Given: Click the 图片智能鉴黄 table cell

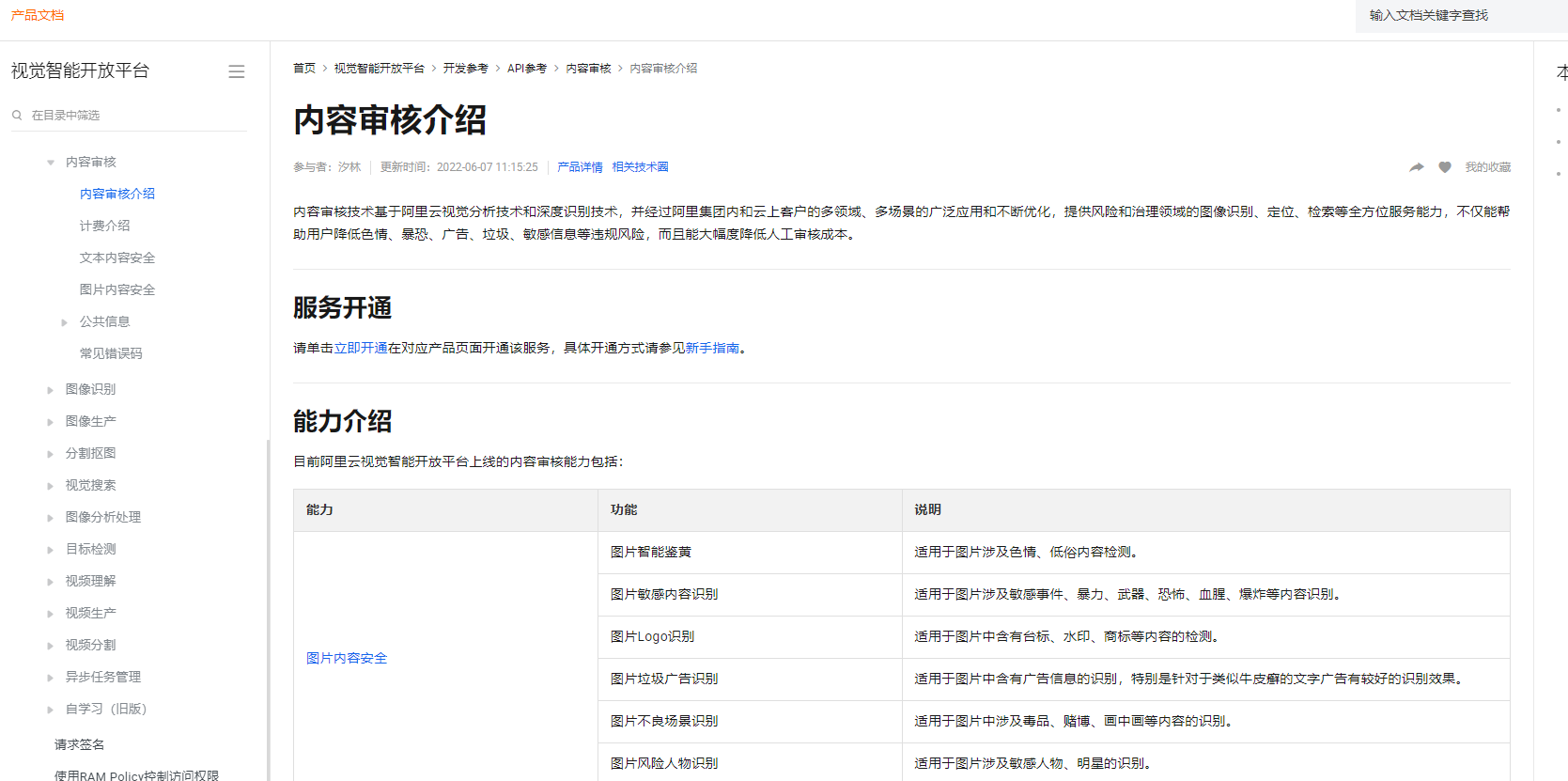Looking at the screenshot, I should click(750, 553).
